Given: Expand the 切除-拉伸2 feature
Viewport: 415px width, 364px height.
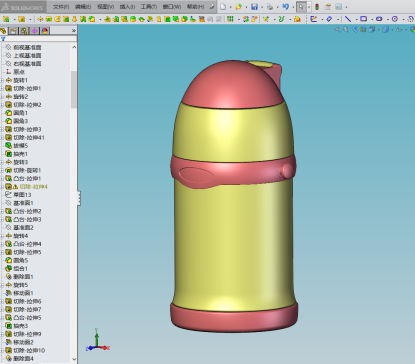Looking at the screenshot, I should [x=2, y=105].
